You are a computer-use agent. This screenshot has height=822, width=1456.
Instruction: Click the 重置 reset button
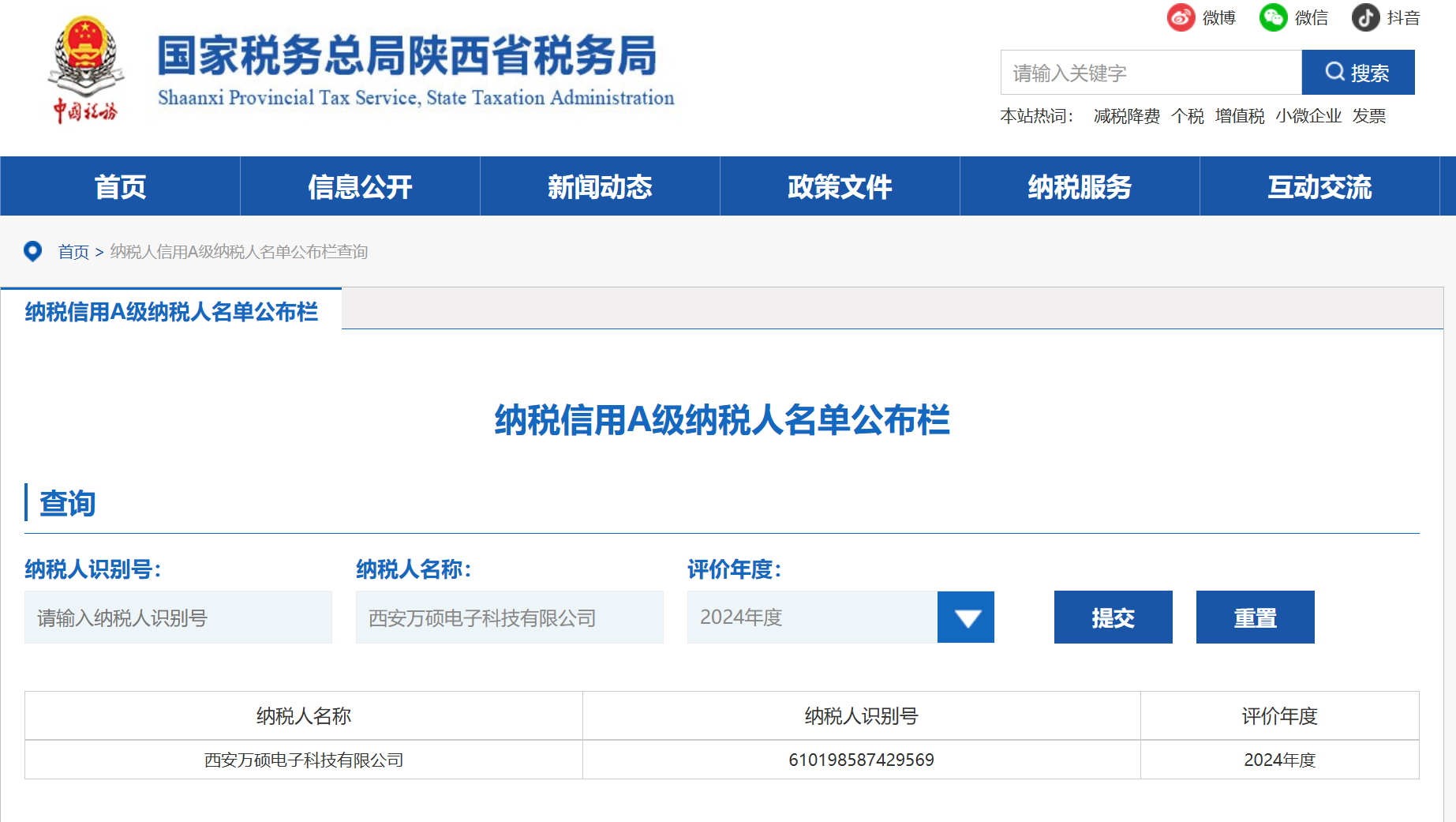(1255, 617)
